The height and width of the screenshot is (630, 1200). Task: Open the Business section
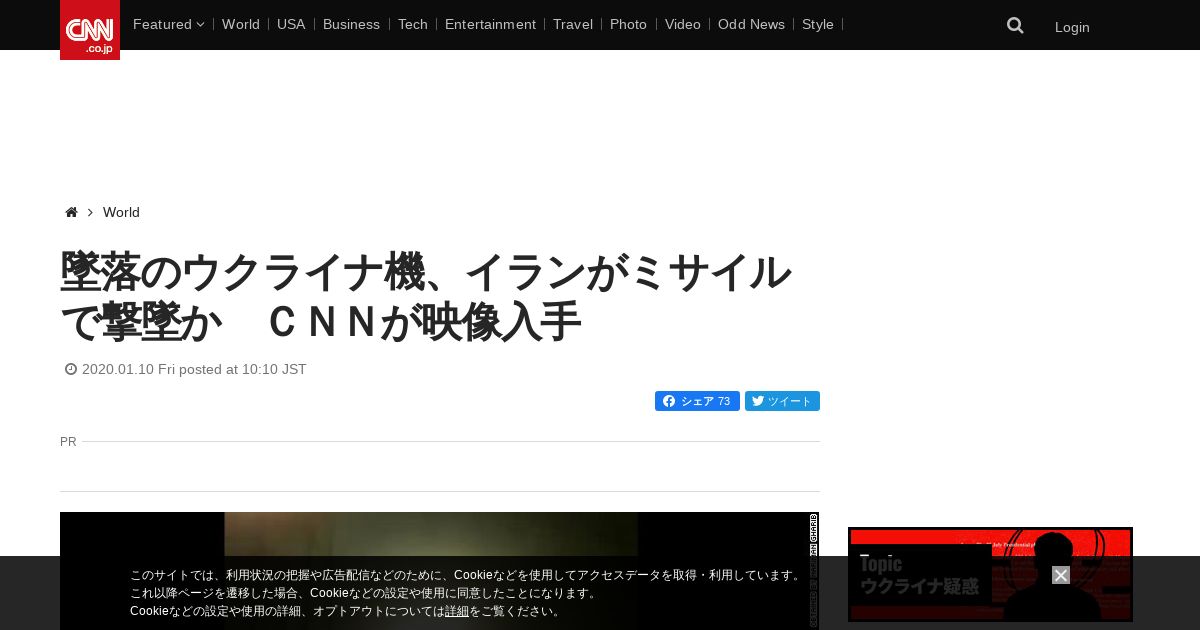[x=351, y=24]
